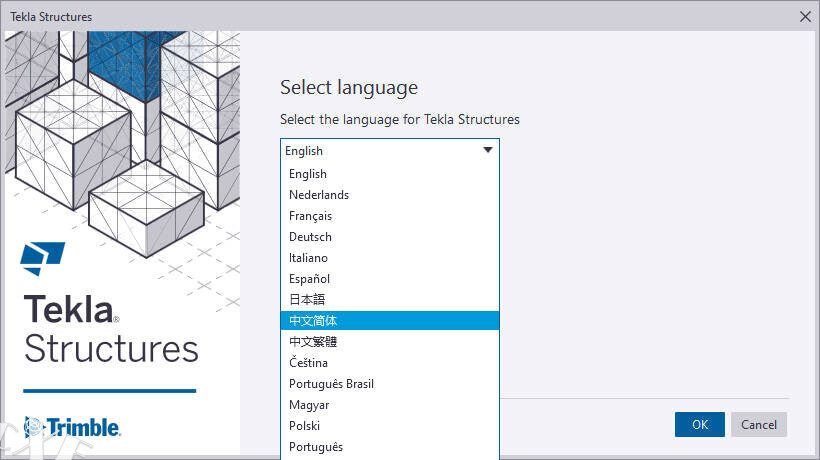Click the language combo box showing English
The width and height of the screenshot is (820, 460).
click(x=380, y=151)
